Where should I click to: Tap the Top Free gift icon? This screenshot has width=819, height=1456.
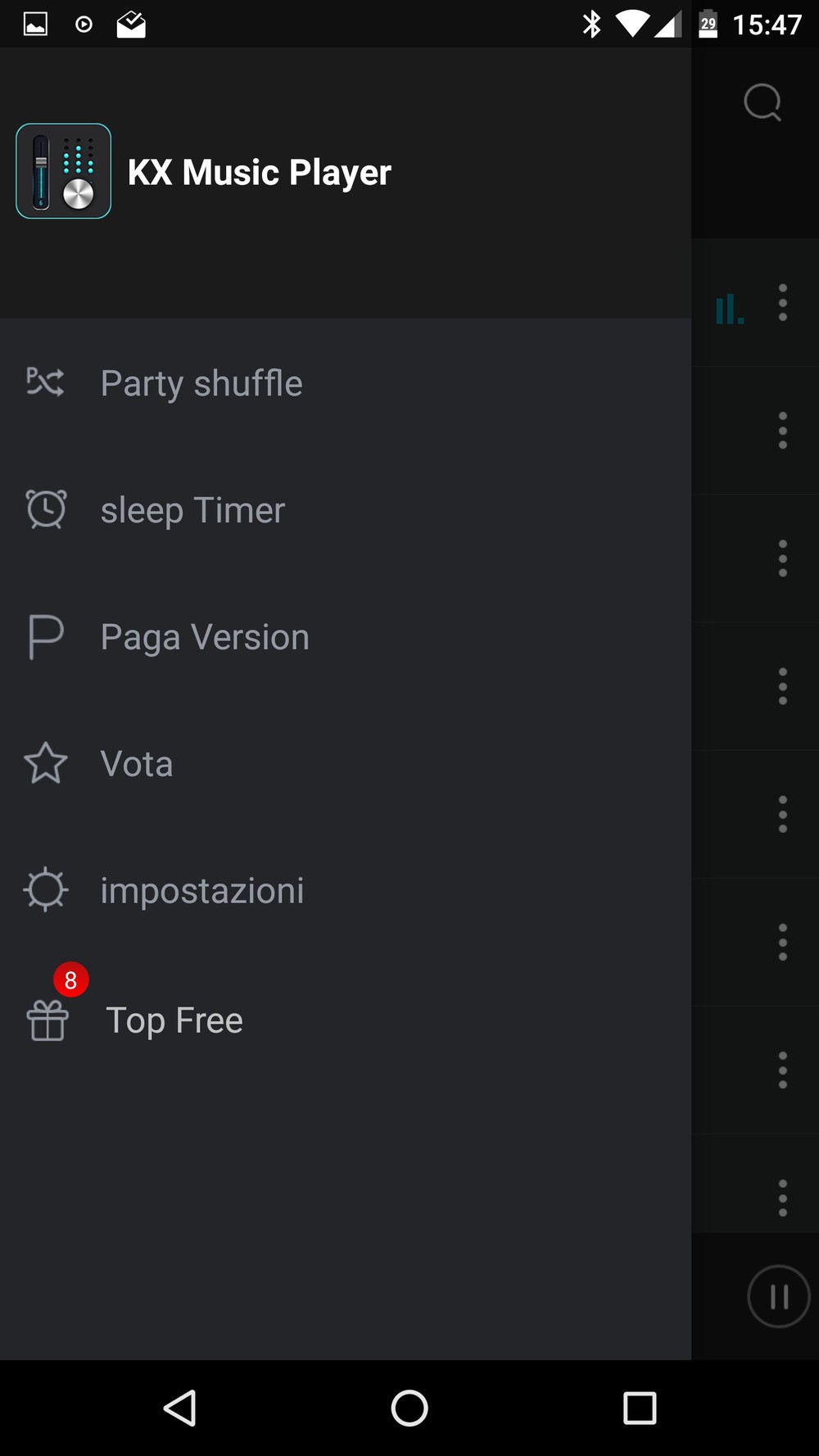(48, 1020)
